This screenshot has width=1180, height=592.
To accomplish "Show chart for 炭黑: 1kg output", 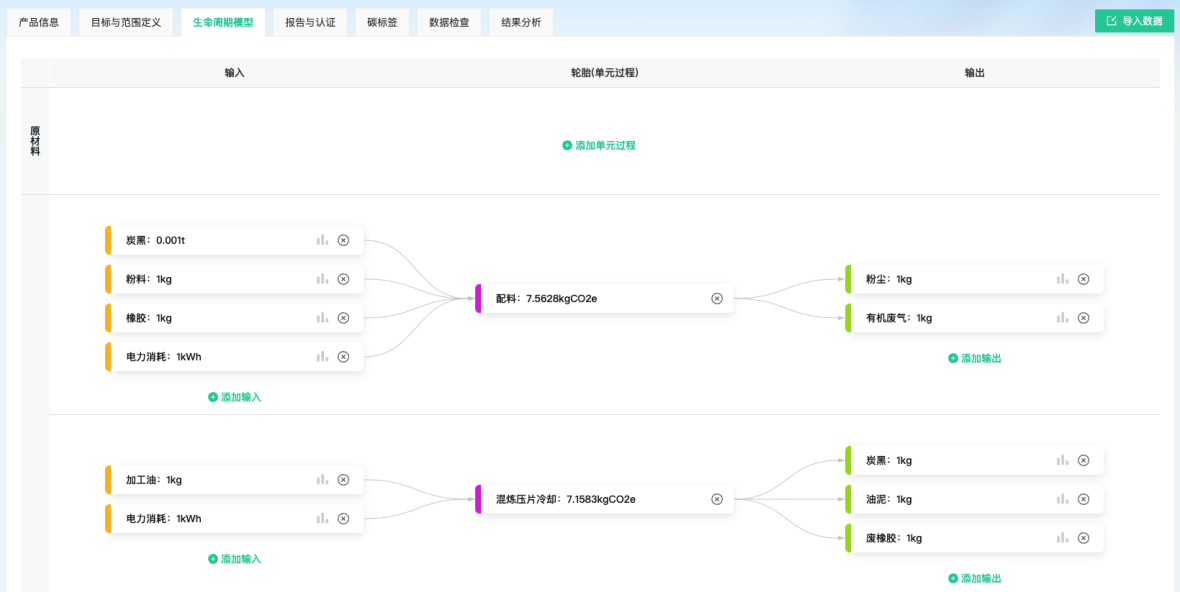I will coord(1063,460).
